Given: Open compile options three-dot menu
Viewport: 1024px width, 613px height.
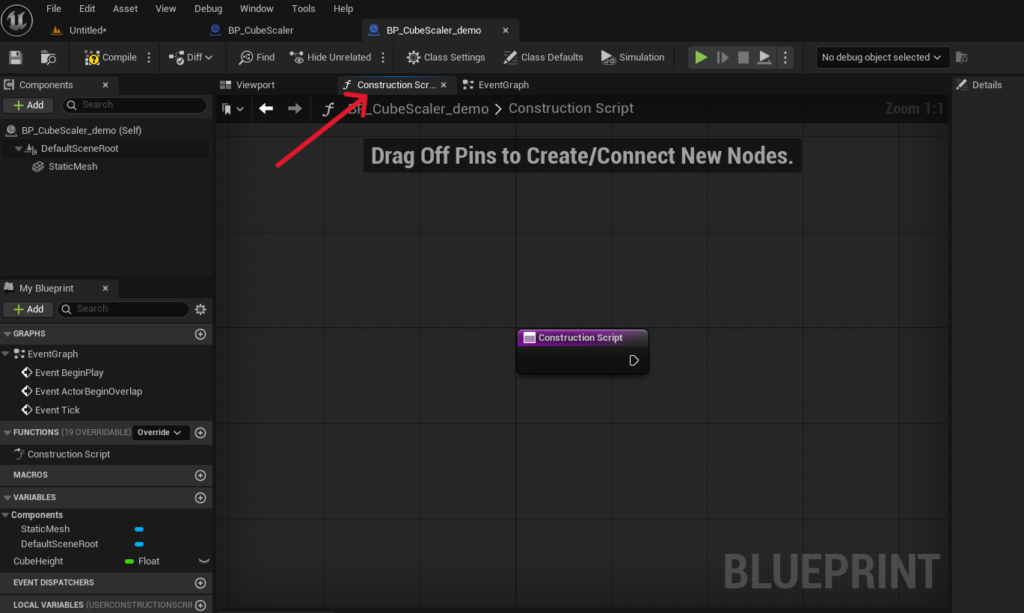Looking at the screenshot, I should coord(149,57).
